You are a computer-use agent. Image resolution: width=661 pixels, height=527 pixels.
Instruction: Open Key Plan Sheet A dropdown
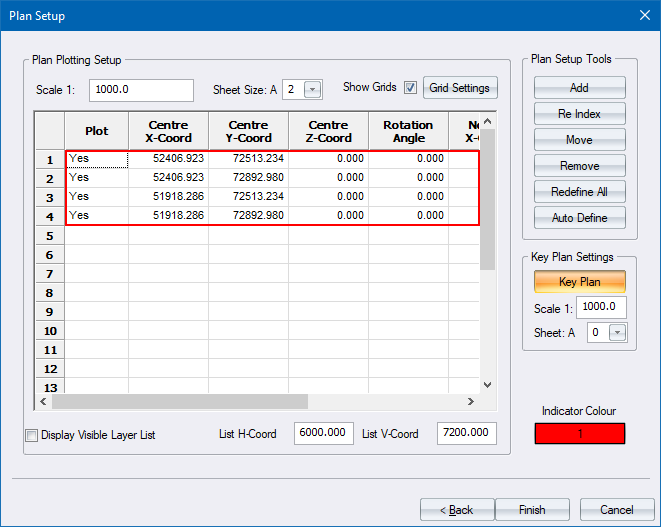618,333
